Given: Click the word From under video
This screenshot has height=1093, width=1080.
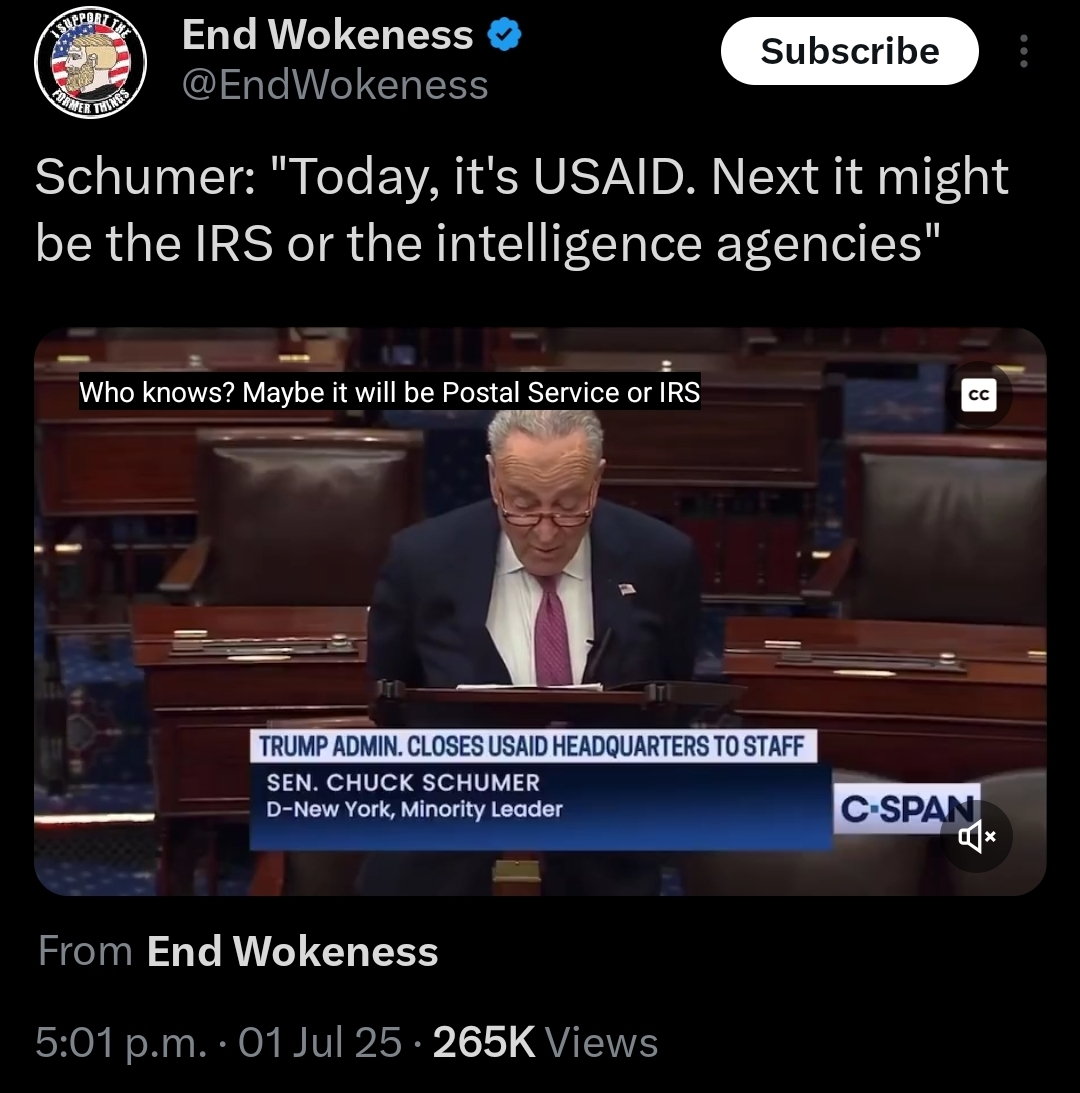Looking at the screenshot, I should (85, 951).
